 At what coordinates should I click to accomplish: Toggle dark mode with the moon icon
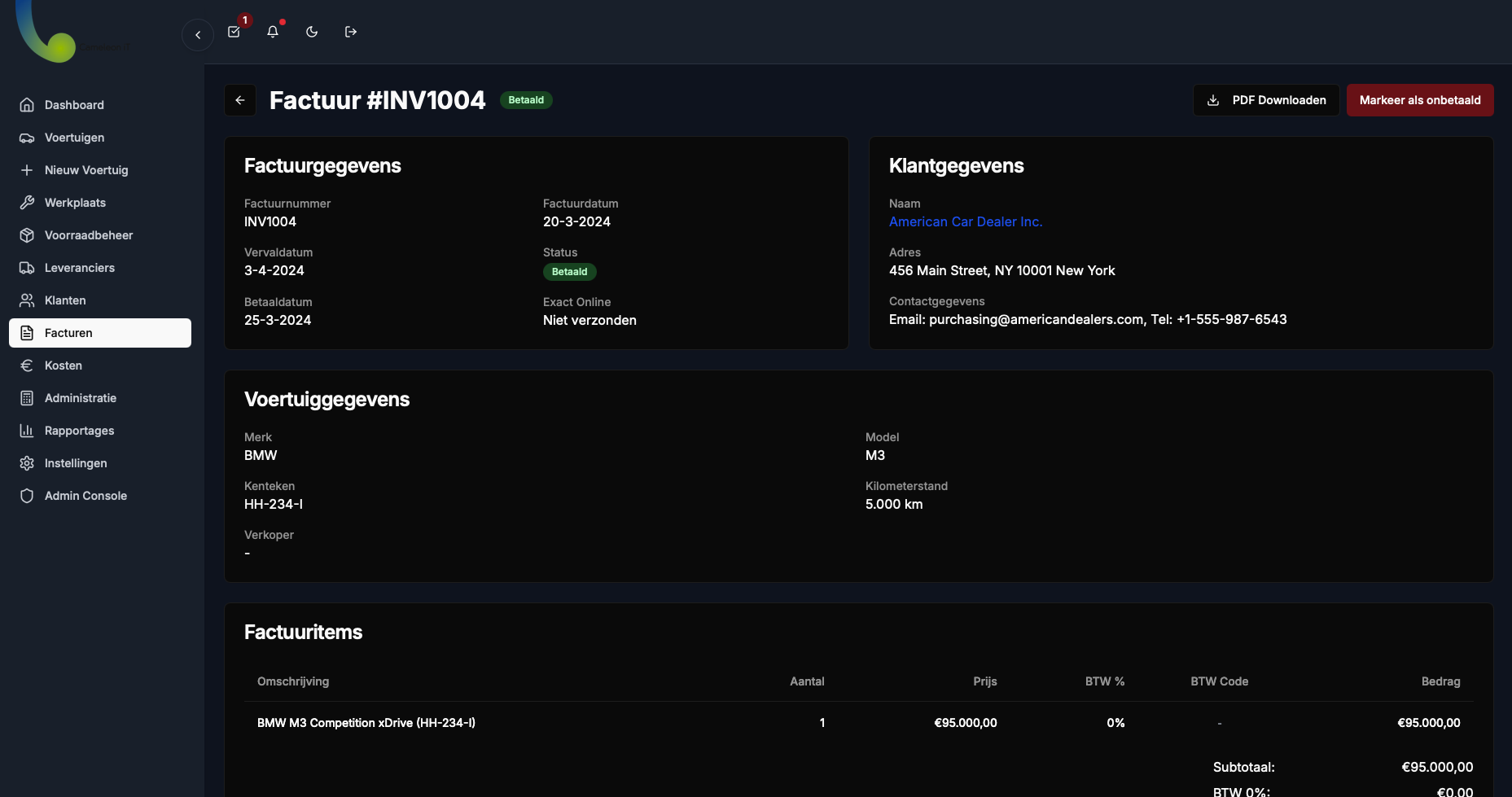[312, 32]
